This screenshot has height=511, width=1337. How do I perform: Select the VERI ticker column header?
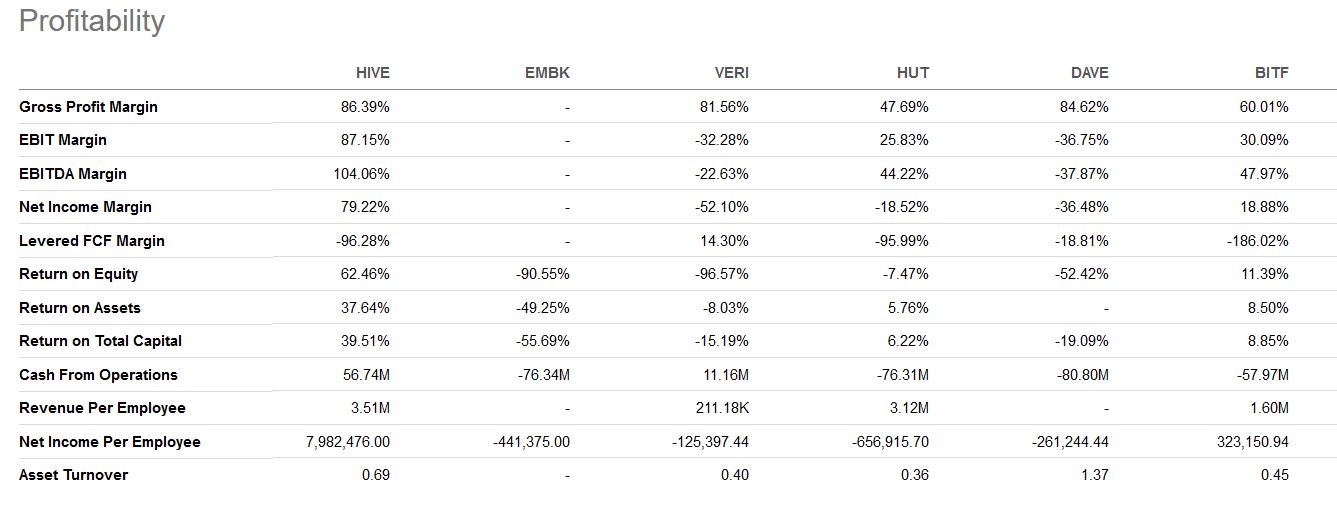(x=730, y=73)
